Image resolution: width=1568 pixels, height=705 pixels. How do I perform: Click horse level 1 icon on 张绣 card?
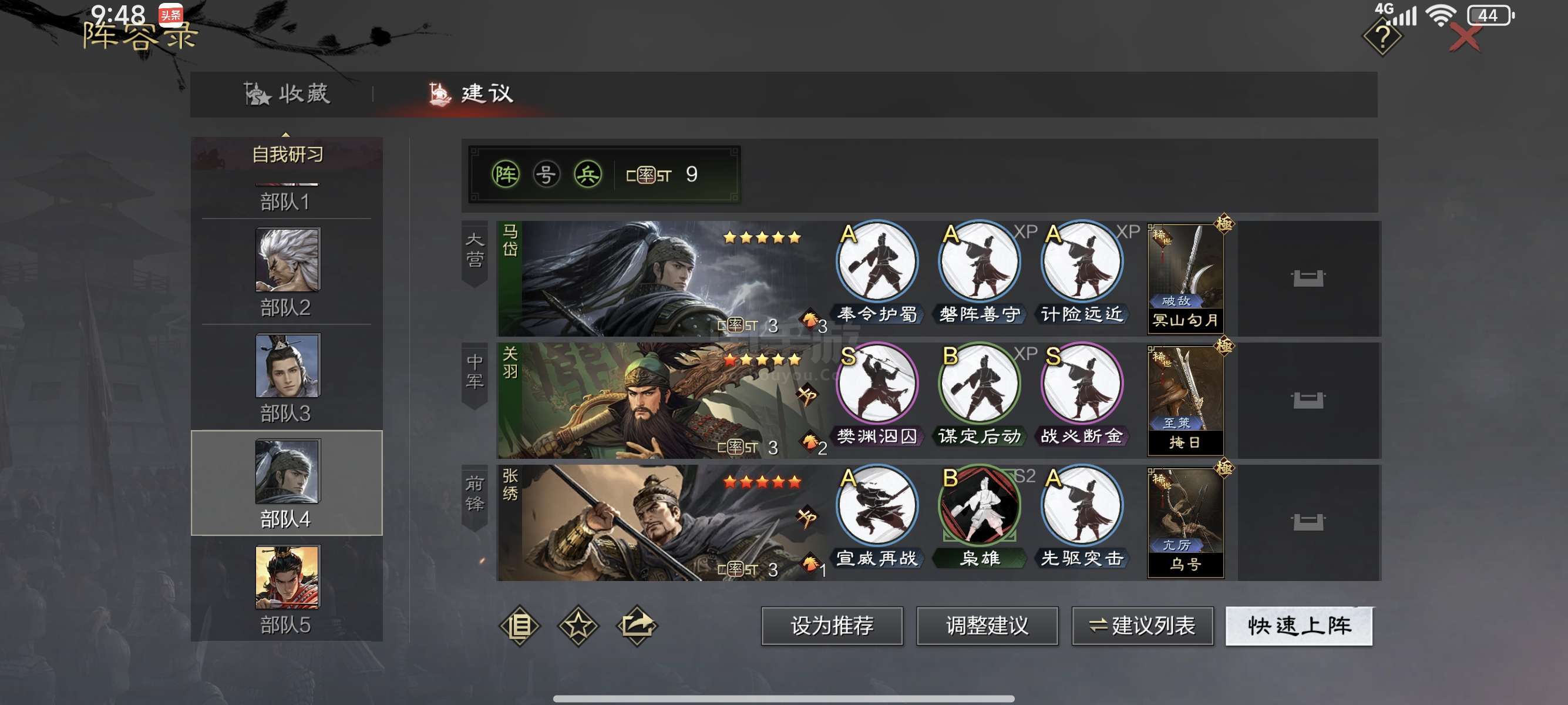pyautogui.click(x=814, y=566)
